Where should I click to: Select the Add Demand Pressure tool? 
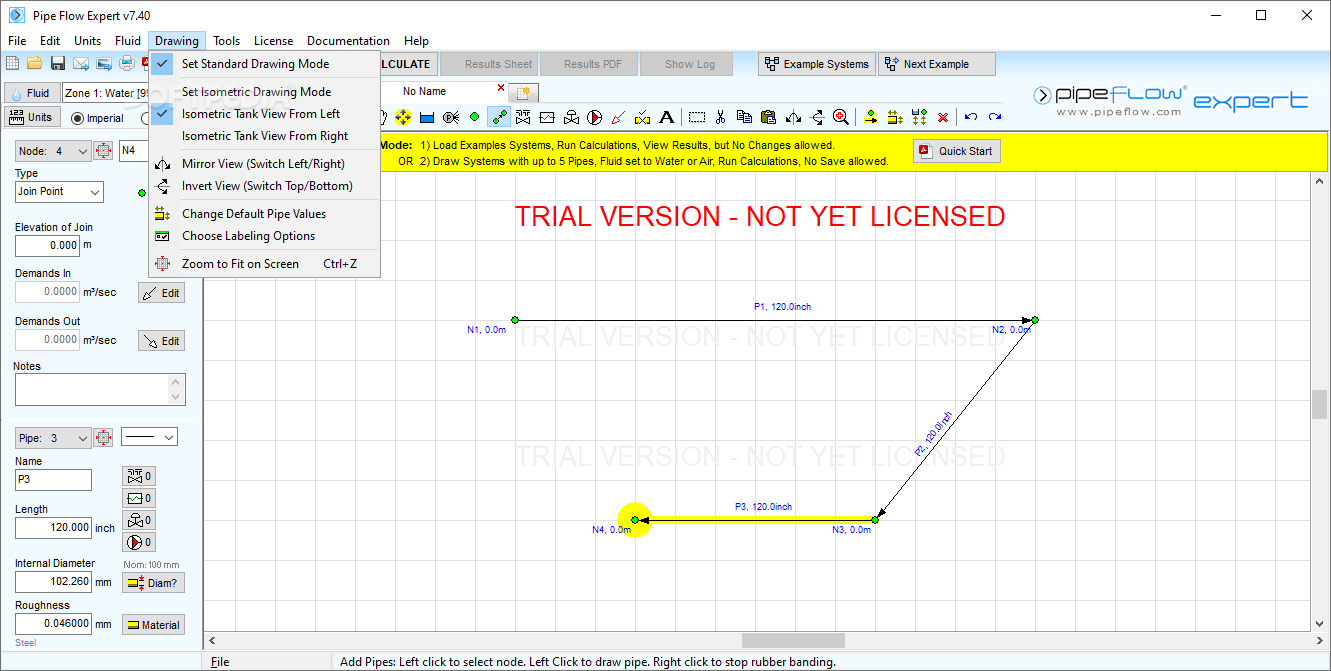tap(450, 117)
